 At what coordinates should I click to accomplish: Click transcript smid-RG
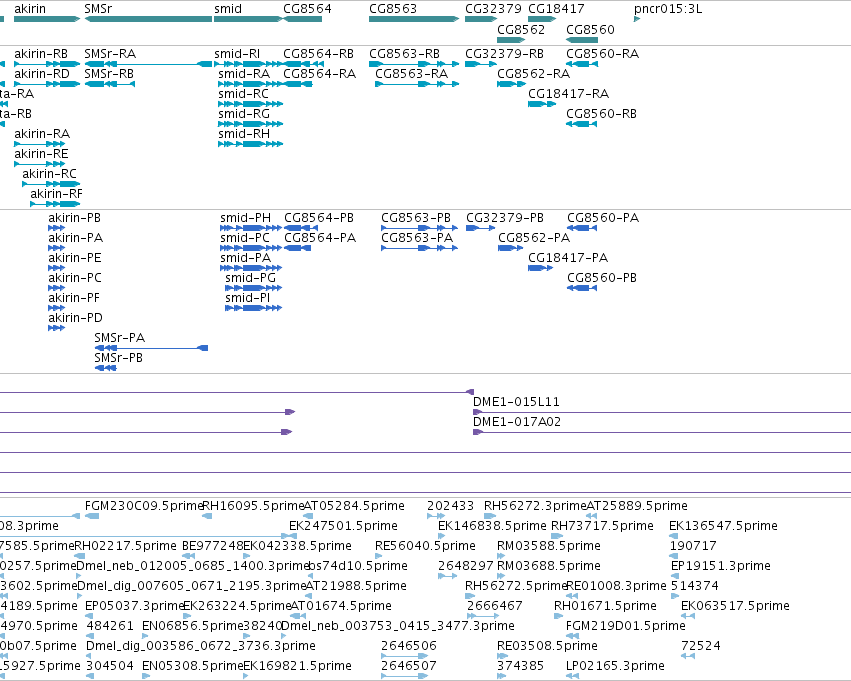(x=244, y=114)
